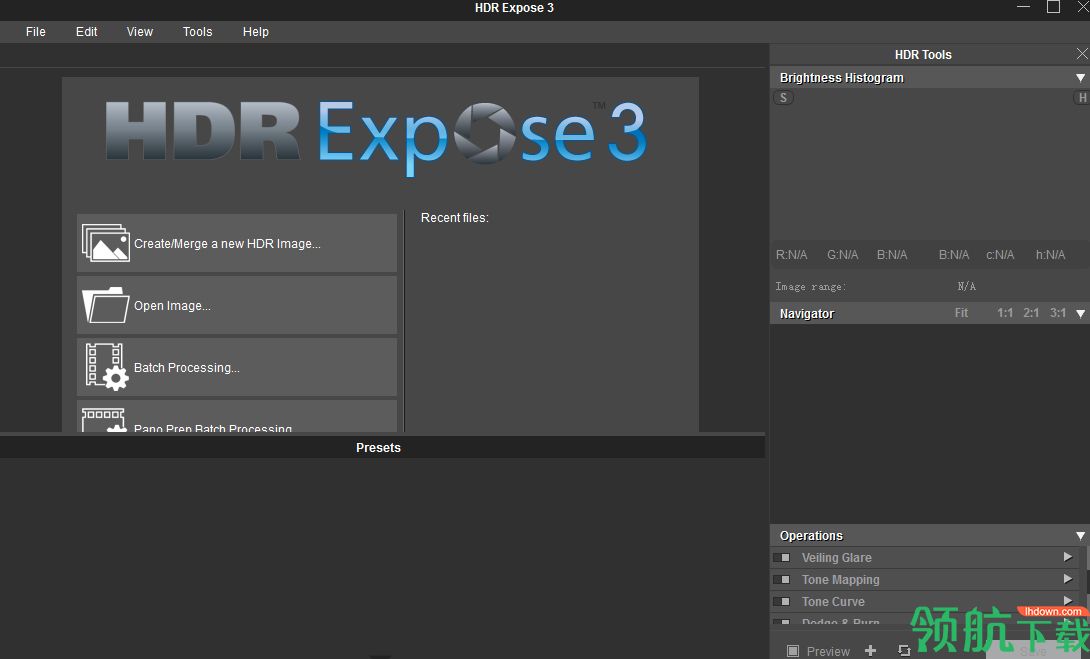The height and width of the screenshot is (659, 1090).
Task: Expand the Tone Mapping settings arrow
Action: tap(1068, 578)
